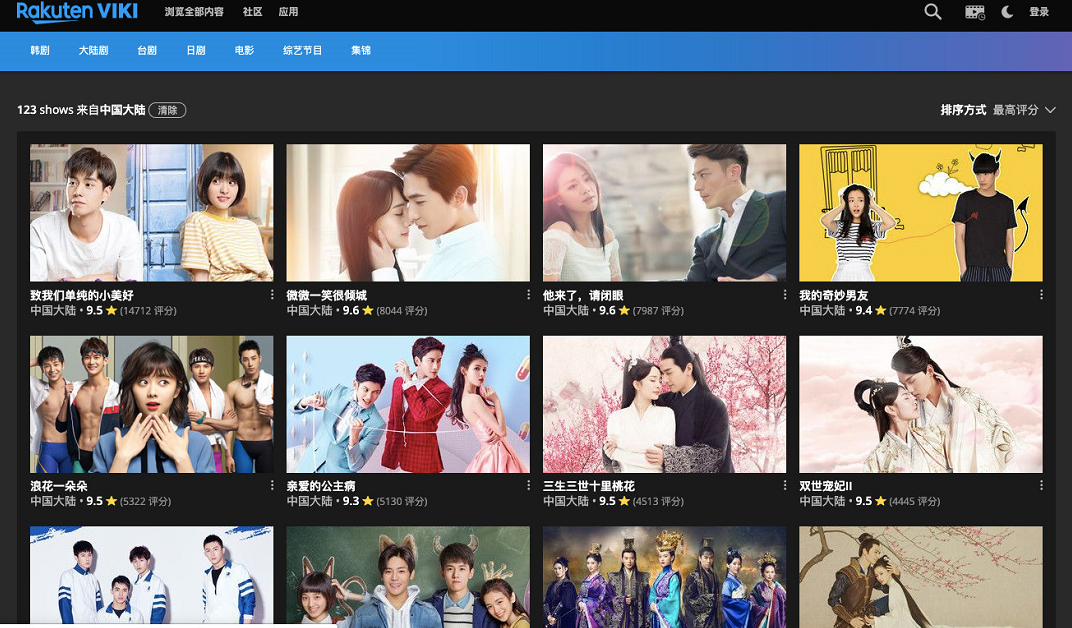Click the Rakuten VIKI logo
This screenshot has height=628, width=1072.
tap(77, 12)
